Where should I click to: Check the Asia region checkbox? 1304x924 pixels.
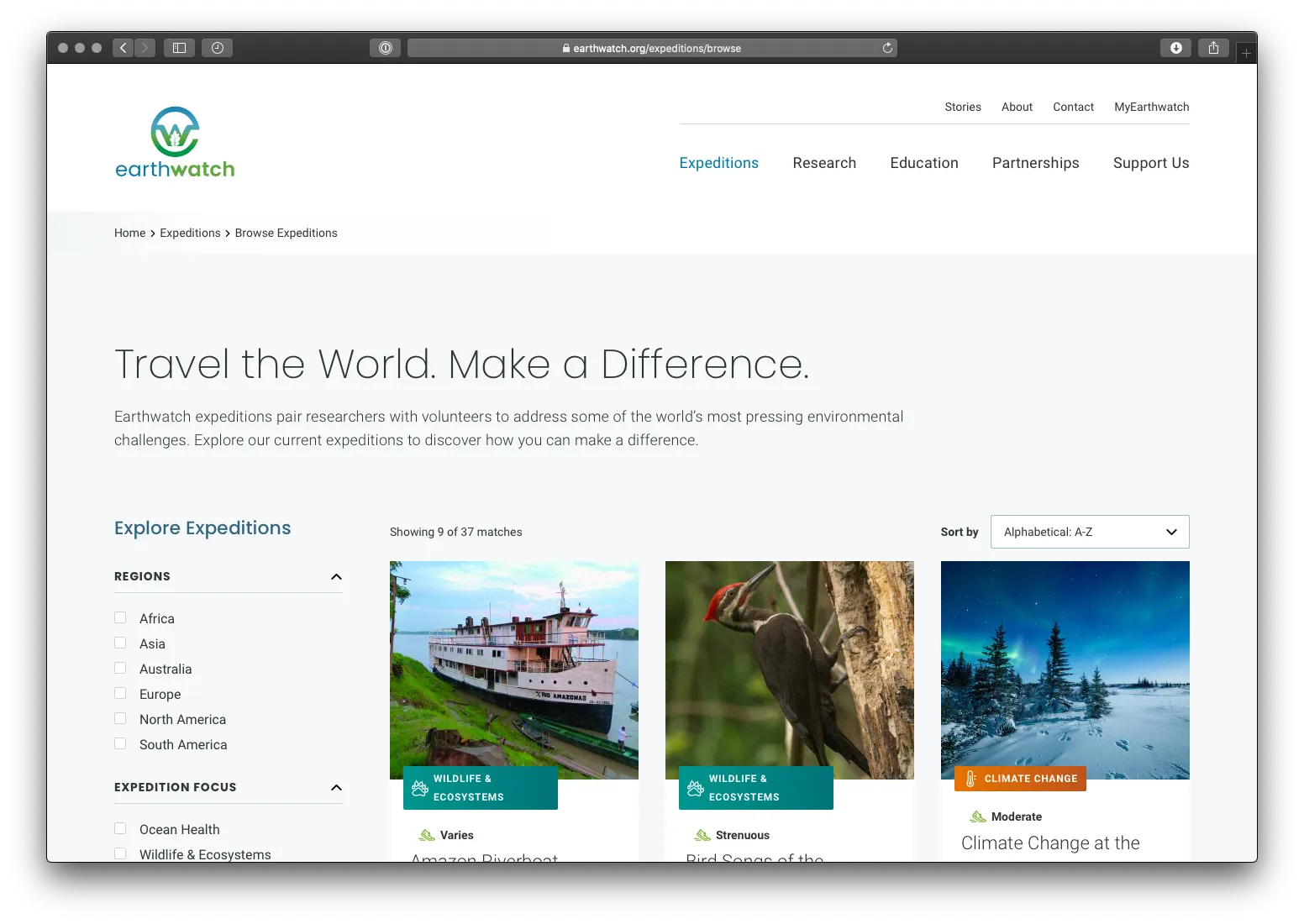click(120, 643)
